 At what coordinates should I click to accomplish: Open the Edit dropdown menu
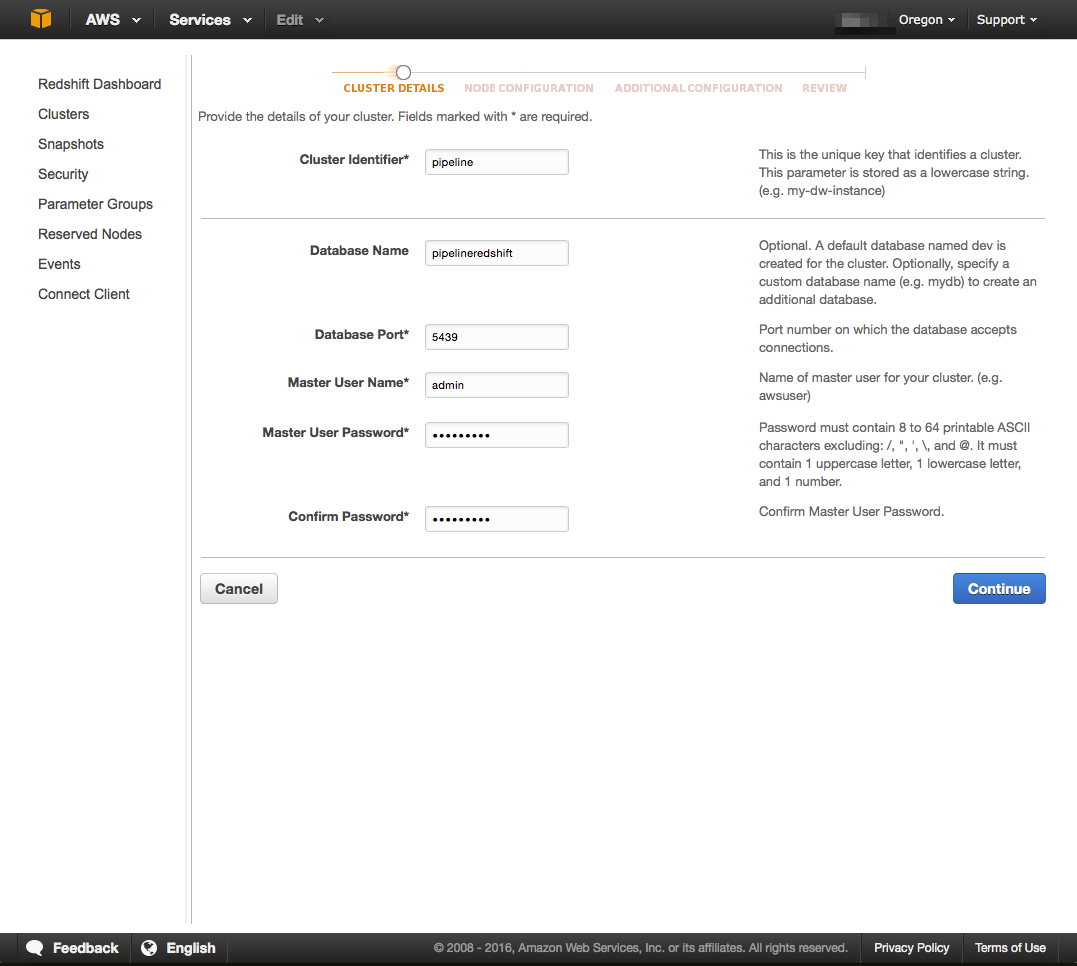coord(299,19)
